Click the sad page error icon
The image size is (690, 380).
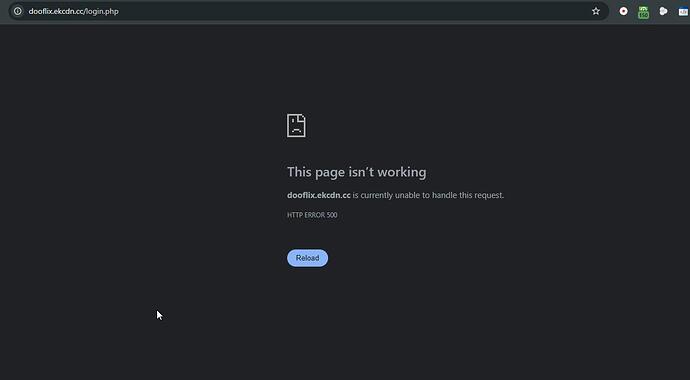296,126
